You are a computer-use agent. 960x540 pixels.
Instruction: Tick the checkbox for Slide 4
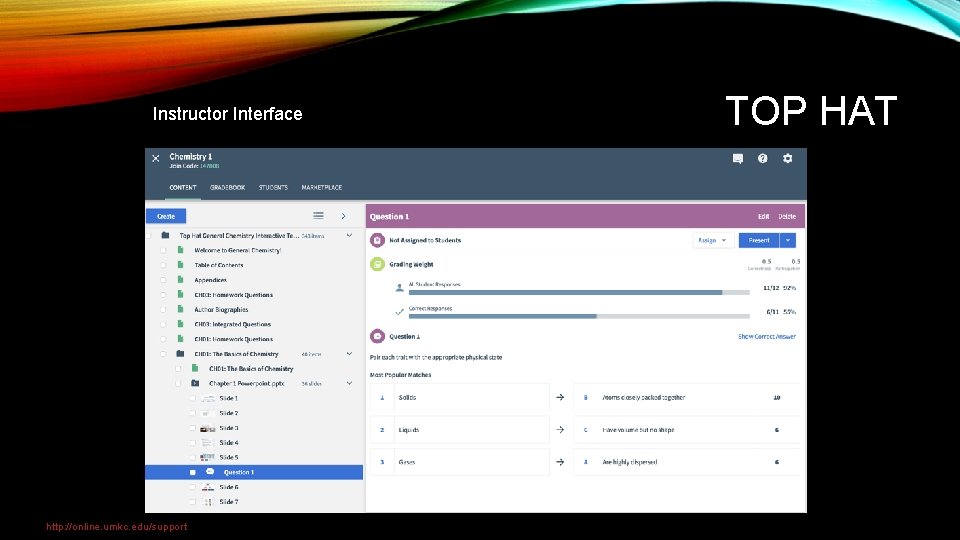pyautogui.click(x=192, y=443)
